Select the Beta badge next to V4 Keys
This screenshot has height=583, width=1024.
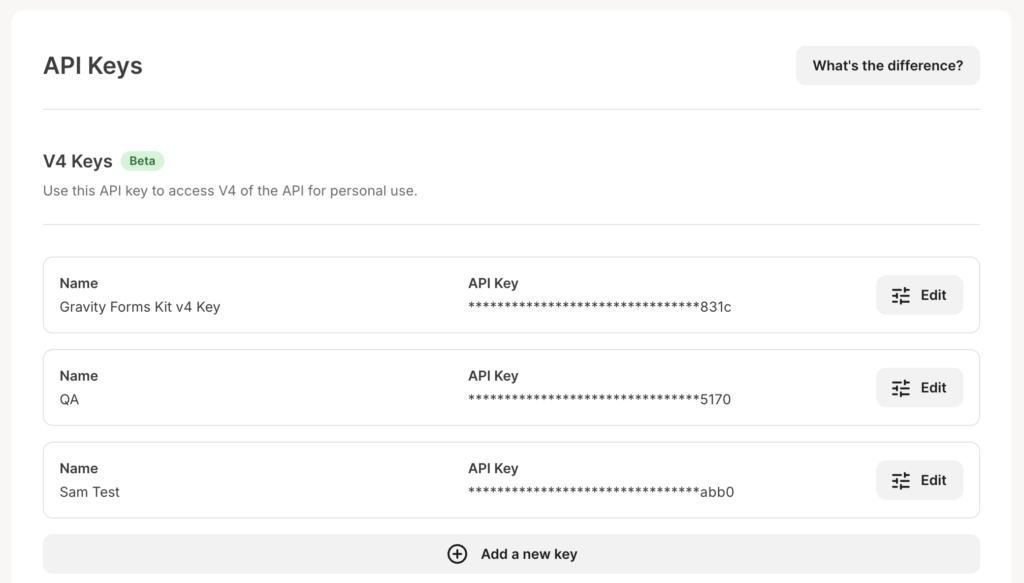pos(142,160)
